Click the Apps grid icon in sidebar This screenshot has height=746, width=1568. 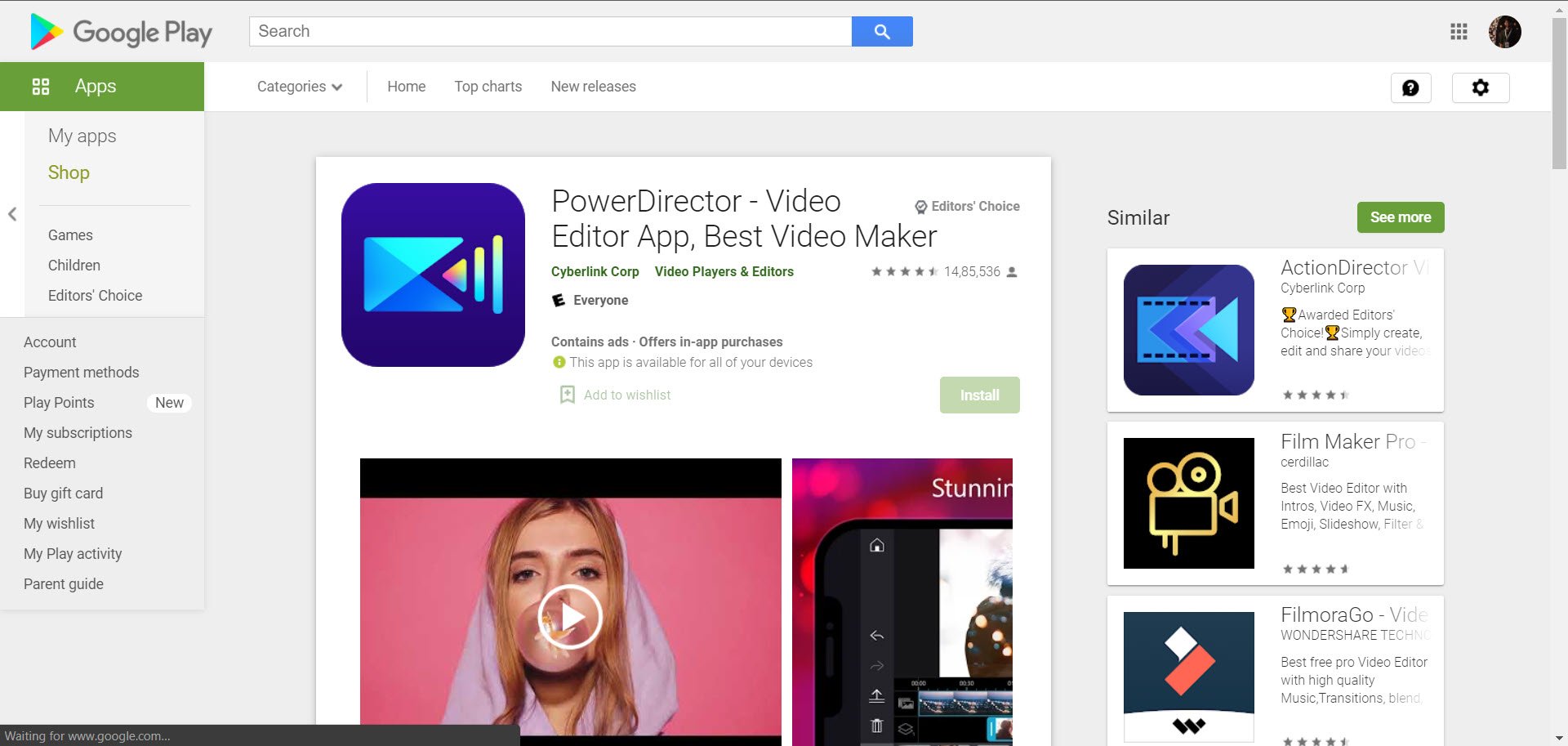pyautogui.click(x=41, y=87)
